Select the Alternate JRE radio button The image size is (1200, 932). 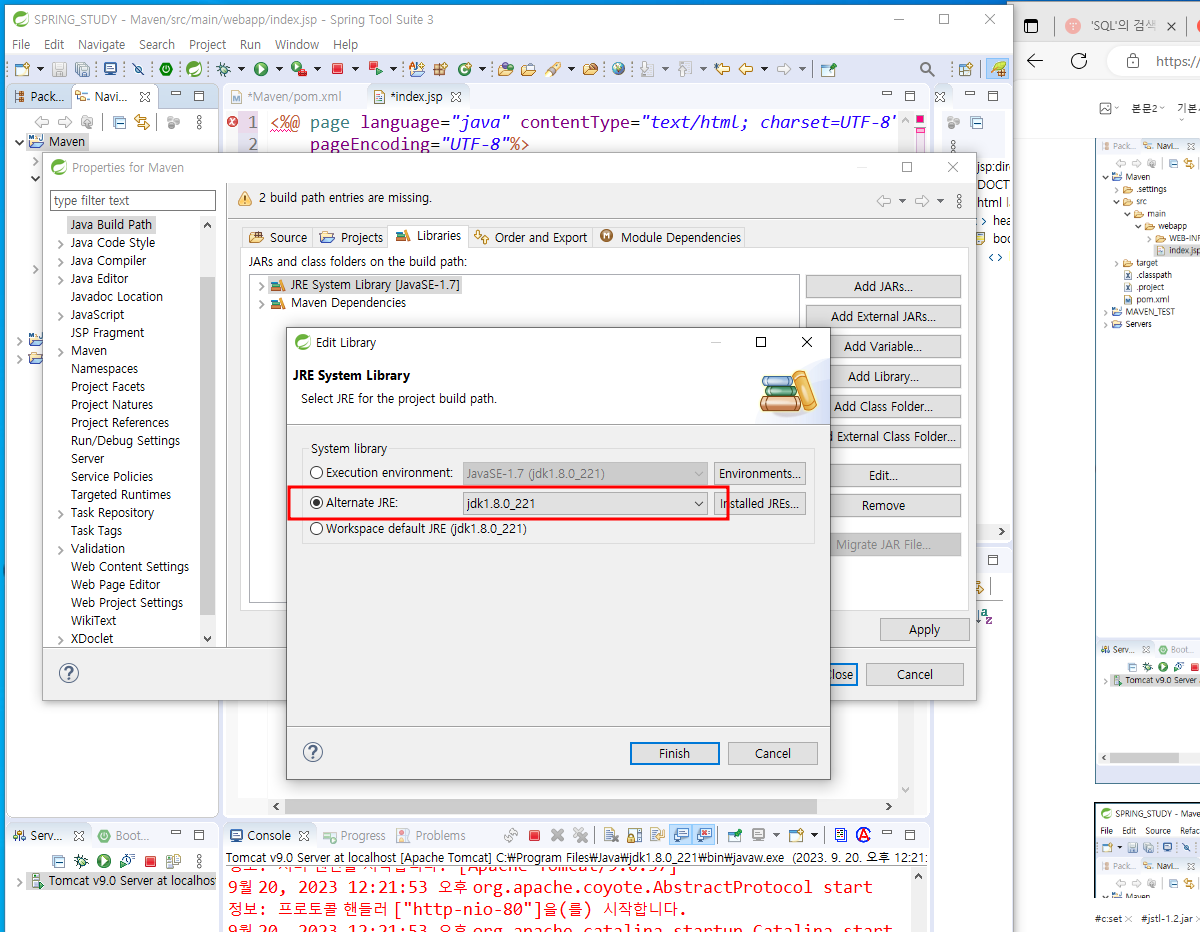(317, 502)
